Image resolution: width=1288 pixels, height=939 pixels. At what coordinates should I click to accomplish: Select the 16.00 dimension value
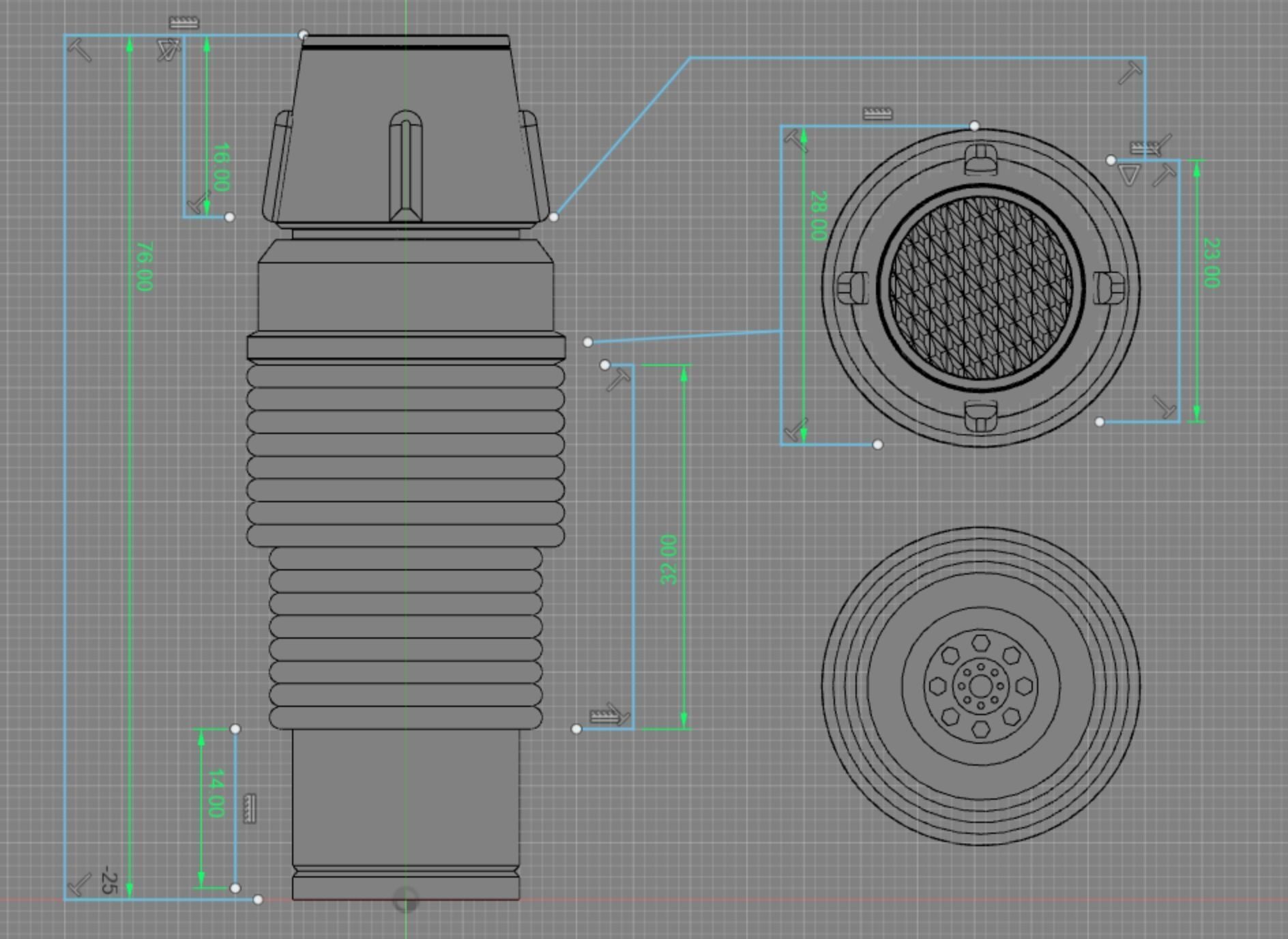click(x=221, y=167)
